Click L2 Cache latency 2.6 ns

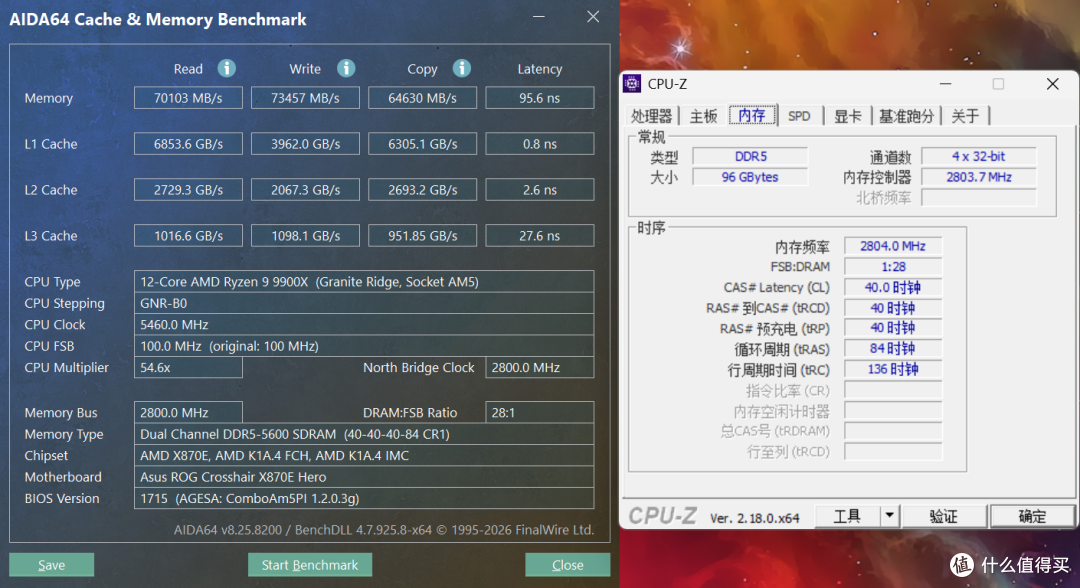(539, 189)
